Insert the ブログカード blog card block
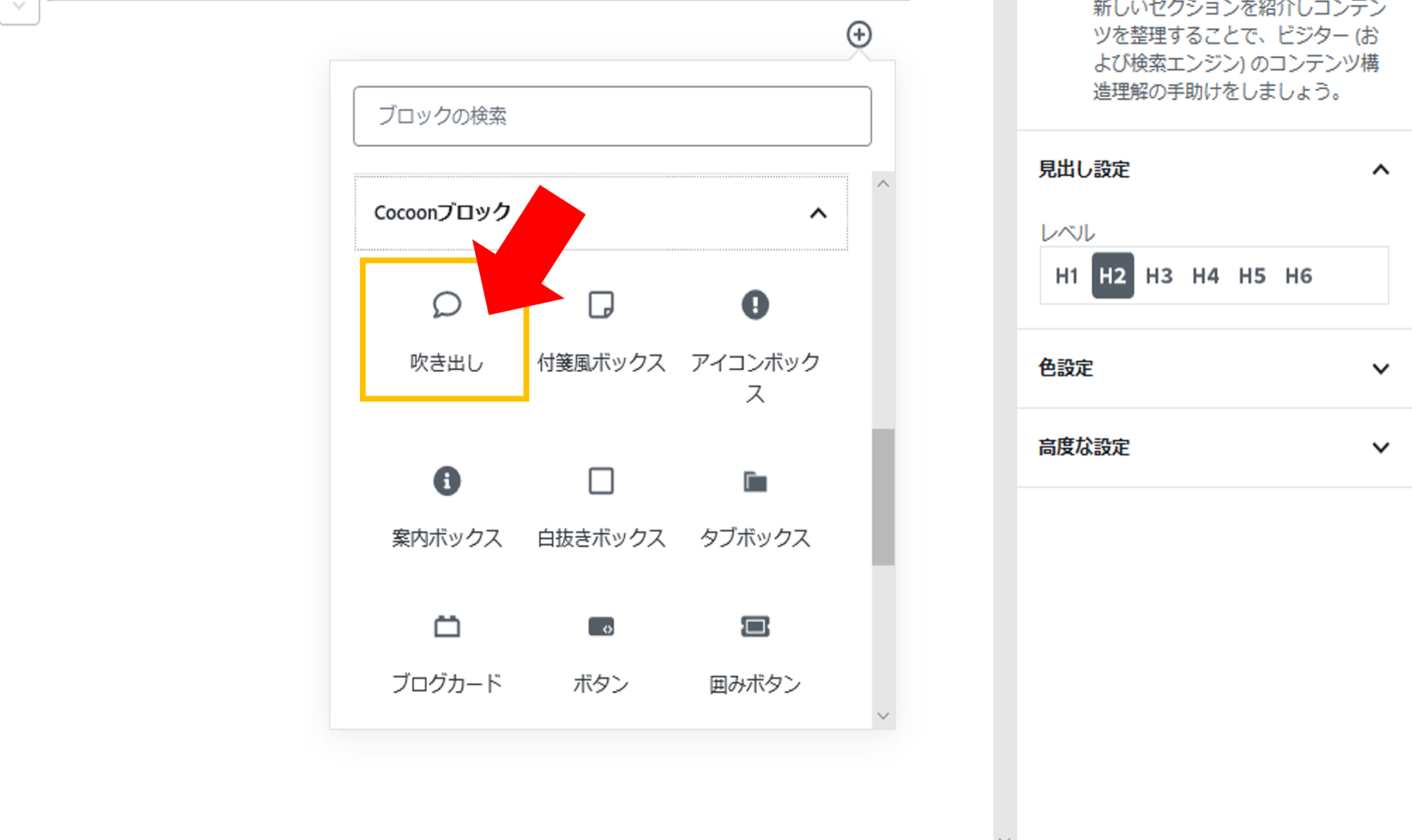The image size is (1412, 840). 446,653
